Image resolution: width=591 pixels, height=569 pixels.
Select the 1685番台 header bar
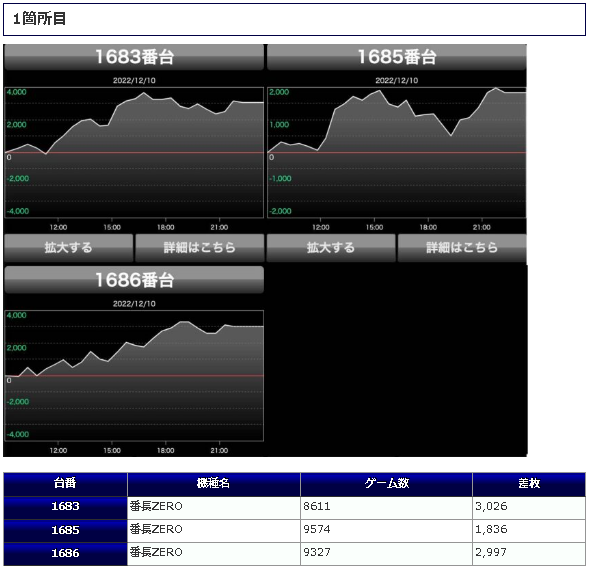(x=397, y=57)
